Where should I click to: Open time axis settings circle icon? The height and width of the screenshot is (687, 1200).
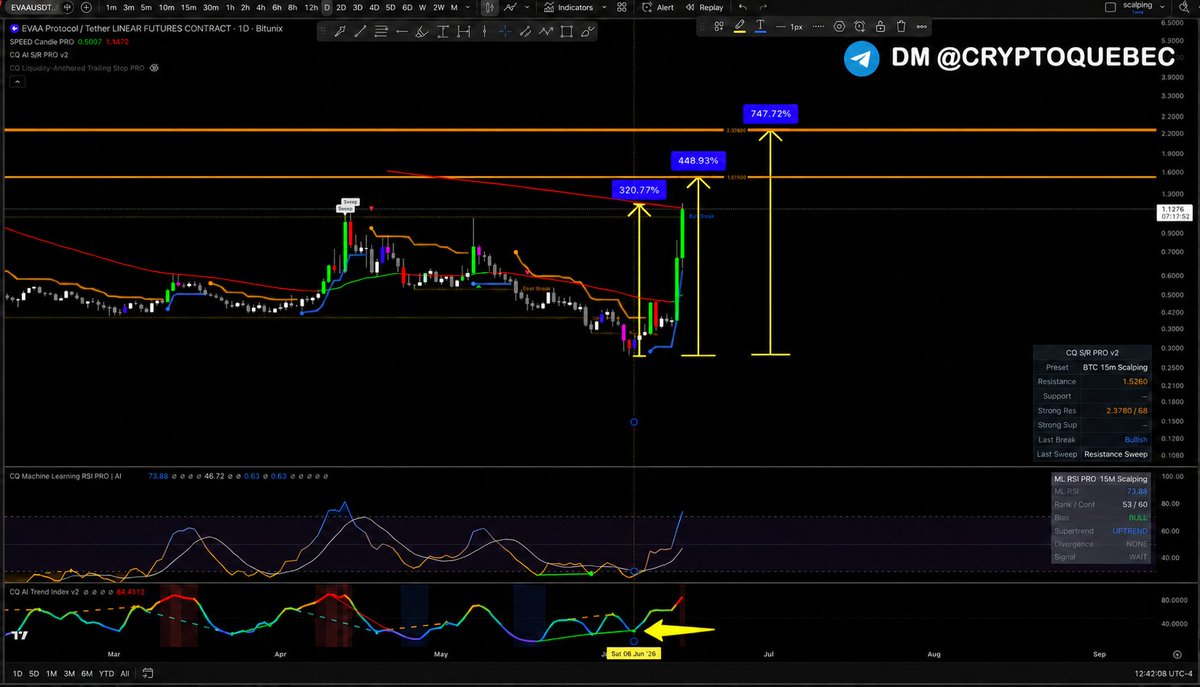point(1177,652)
